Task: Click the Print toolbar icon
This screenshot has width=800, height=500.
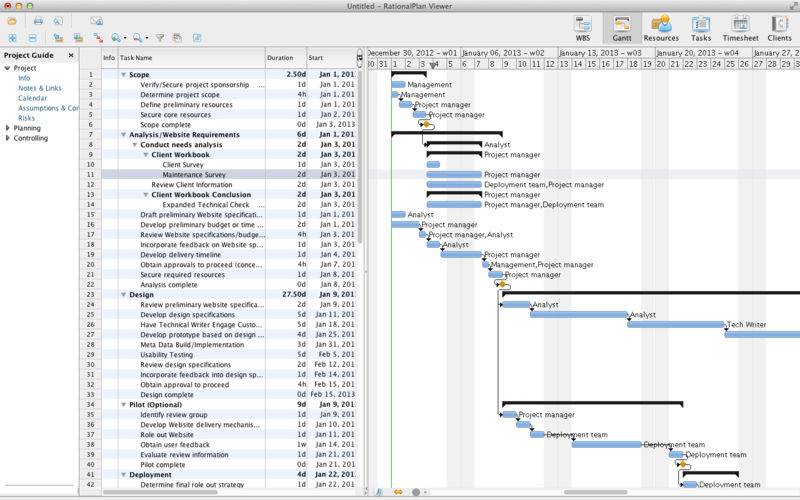Action: [38, 21]
